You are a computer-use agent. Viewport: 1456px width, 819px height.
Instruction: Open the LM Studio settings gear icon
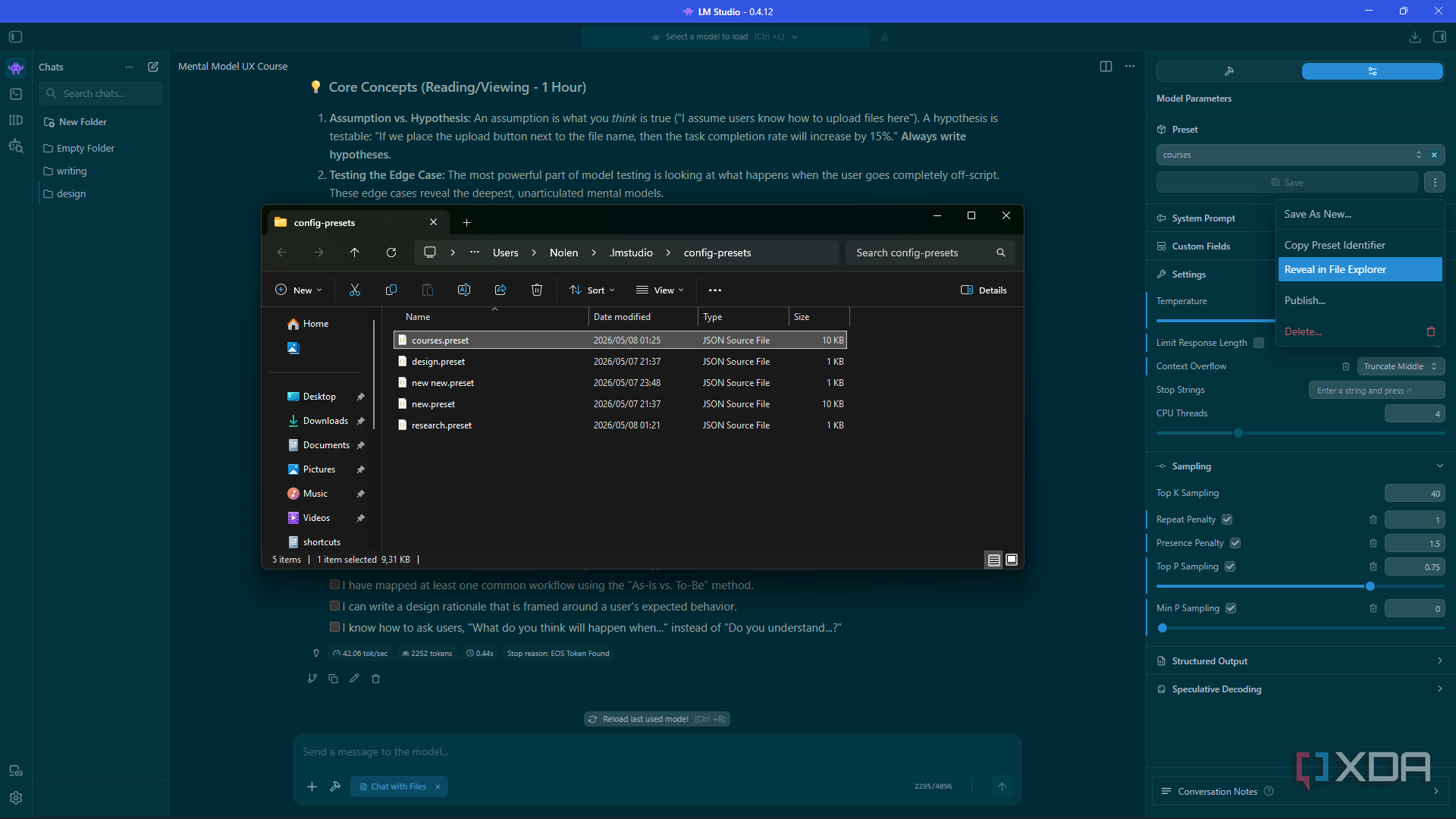[x=16, y=798]
